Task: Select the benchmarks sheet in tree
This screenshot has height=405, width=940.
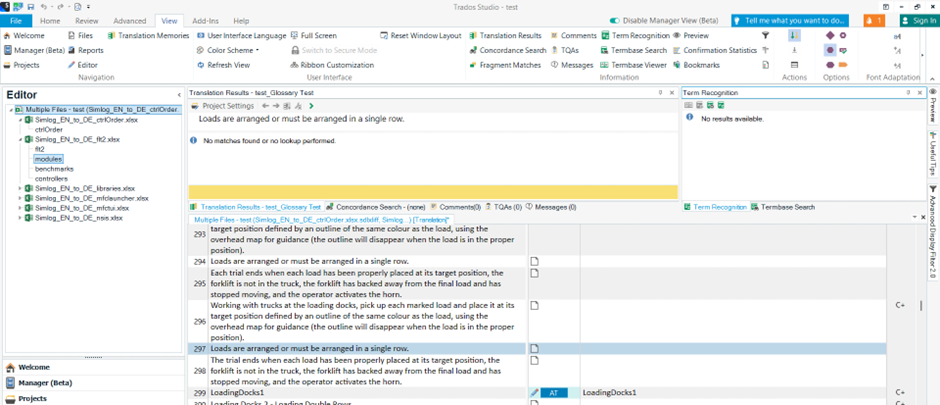Action: click(54, 169)
